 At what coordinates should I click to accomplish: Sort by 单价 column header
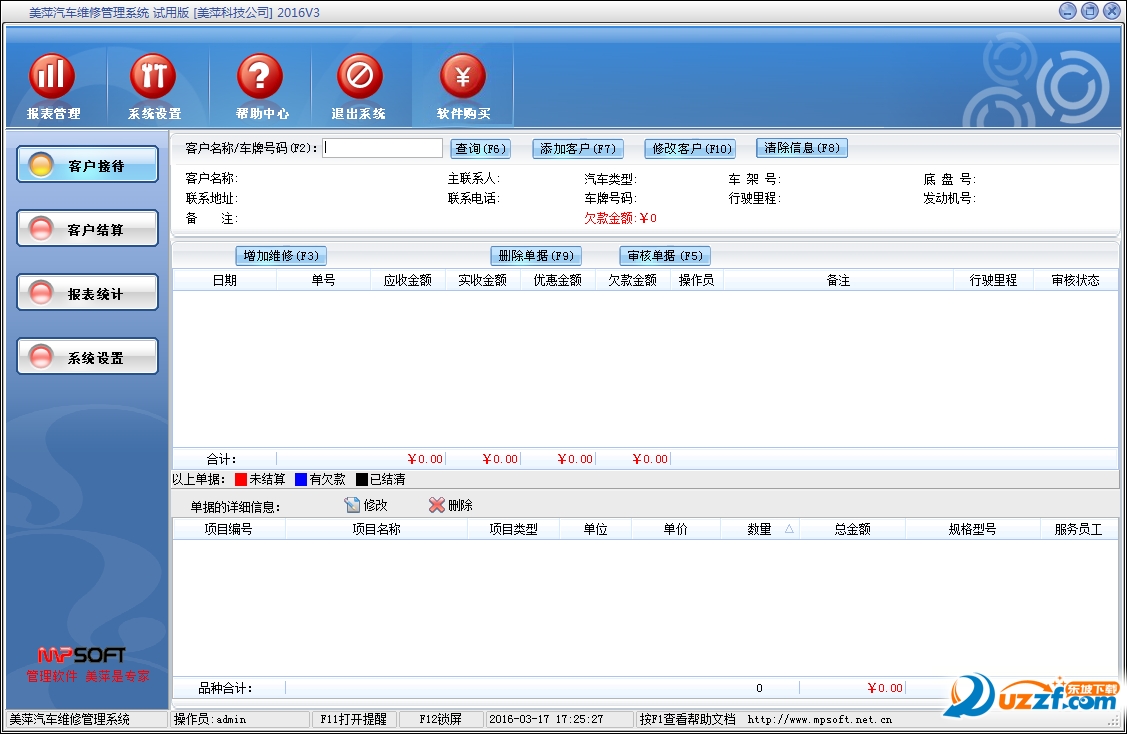coord(676,529)
